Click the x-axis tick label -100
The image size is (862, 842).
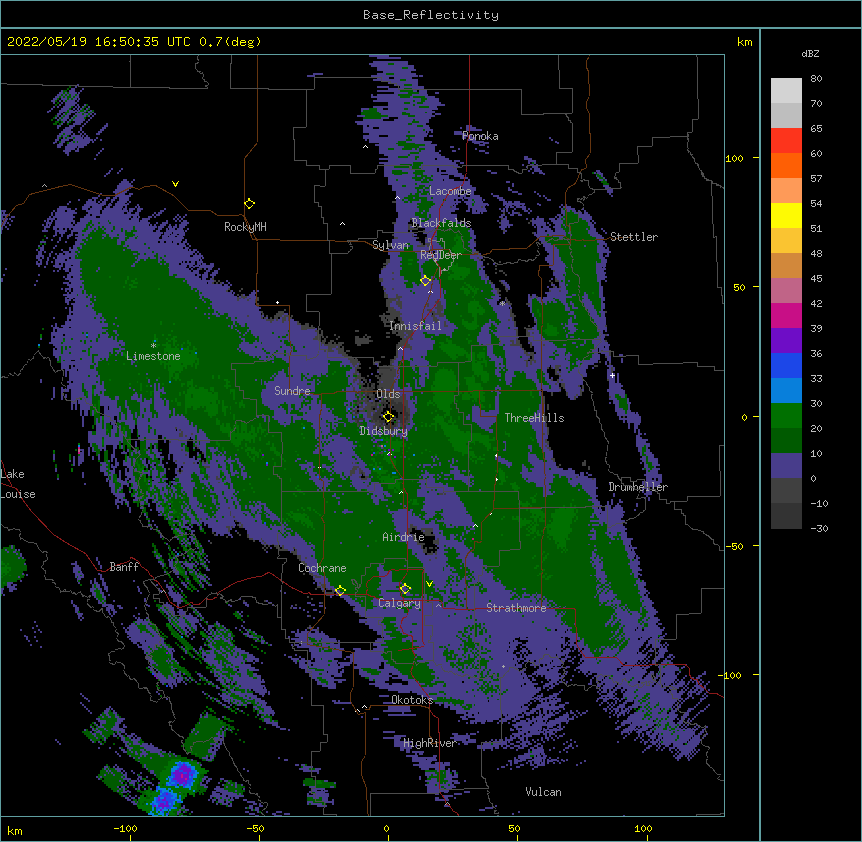(x=125, y=829)
